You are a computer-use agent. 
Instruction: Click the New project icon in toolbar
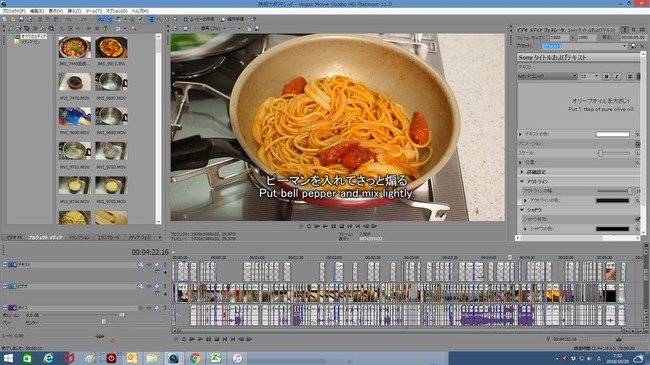(5, 19)
